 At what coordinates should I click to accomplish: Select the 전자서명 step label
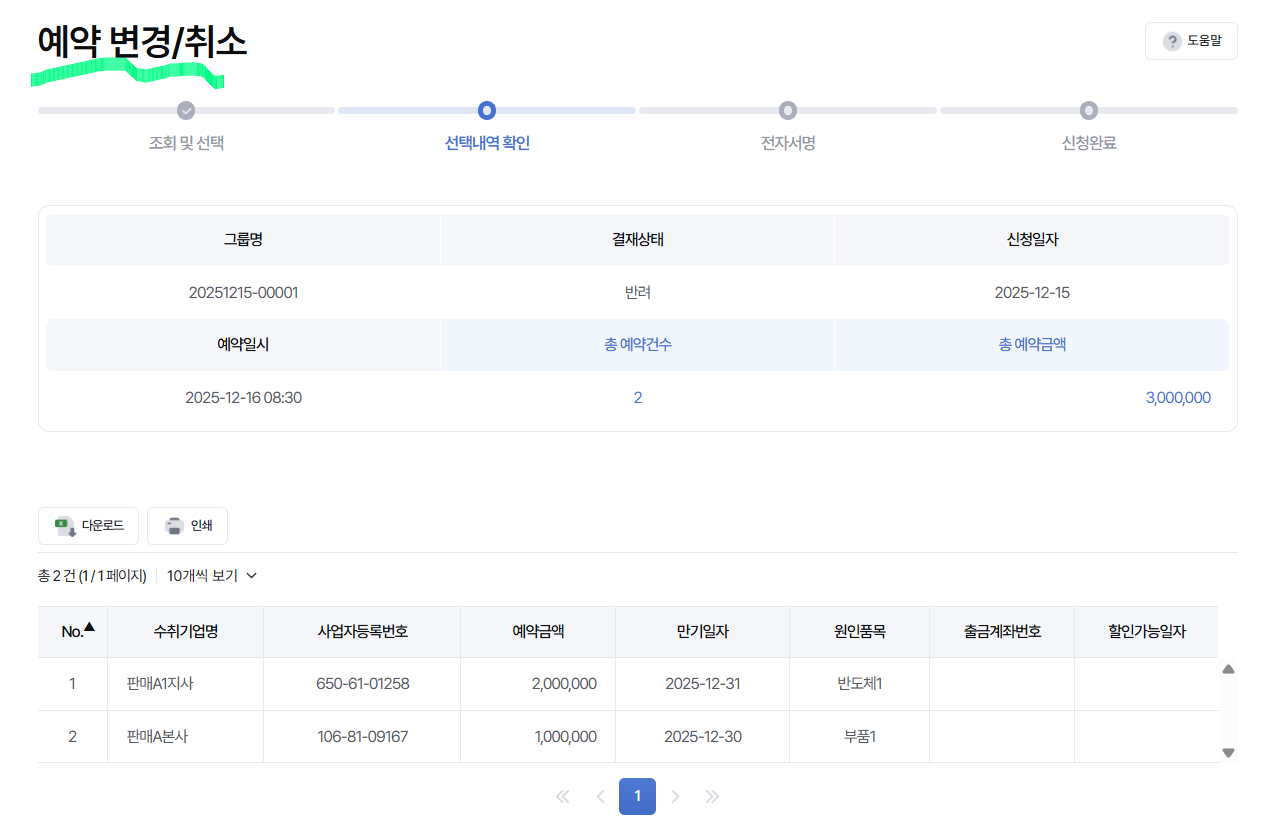pos(788,143)
